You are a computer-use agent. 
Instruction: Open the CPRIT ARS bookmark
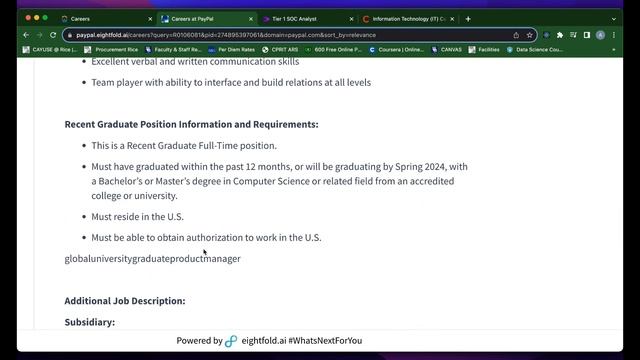280,50
